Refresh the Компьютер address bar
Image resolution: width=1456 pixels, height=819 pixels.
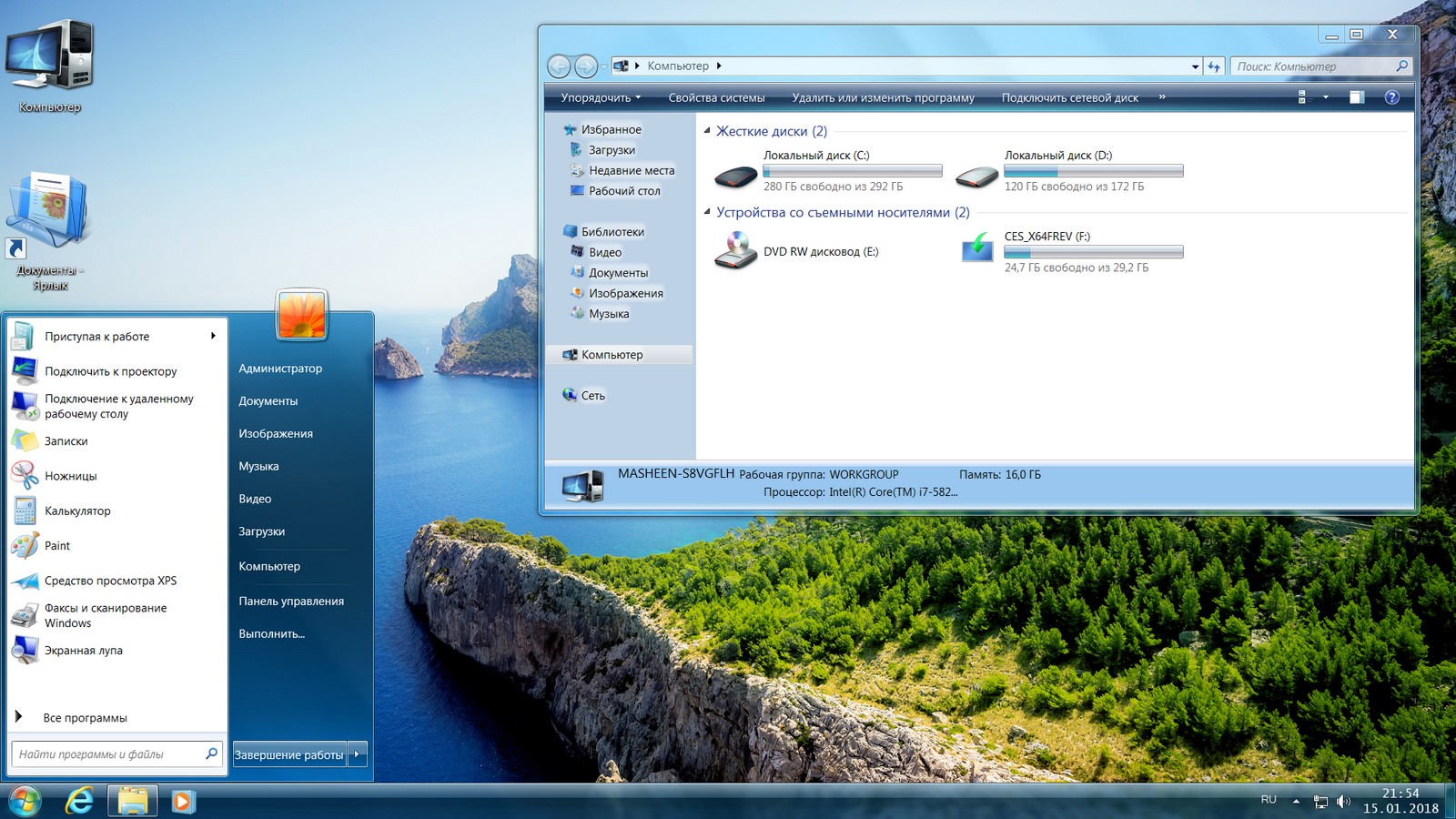point(1214,66)
